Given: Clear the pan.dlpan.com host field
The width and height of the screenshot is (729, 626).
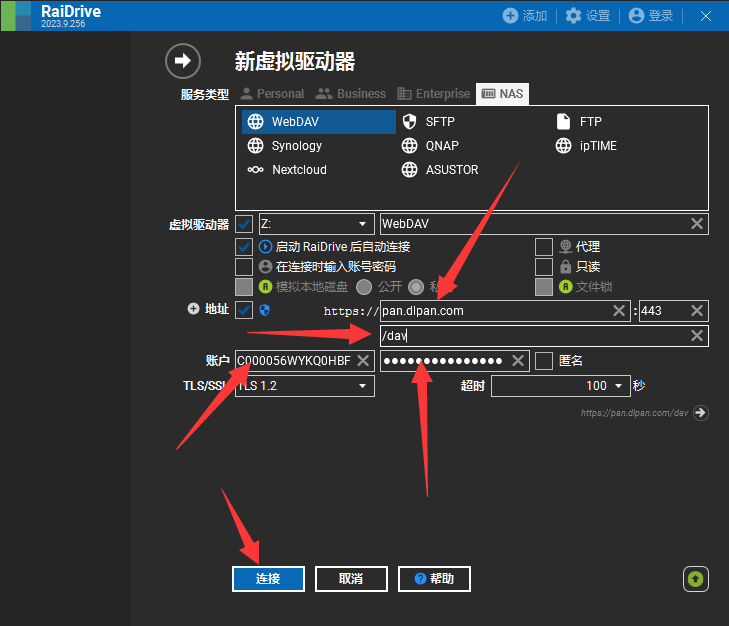Looking at the screenshot, I should click(619, 311).
